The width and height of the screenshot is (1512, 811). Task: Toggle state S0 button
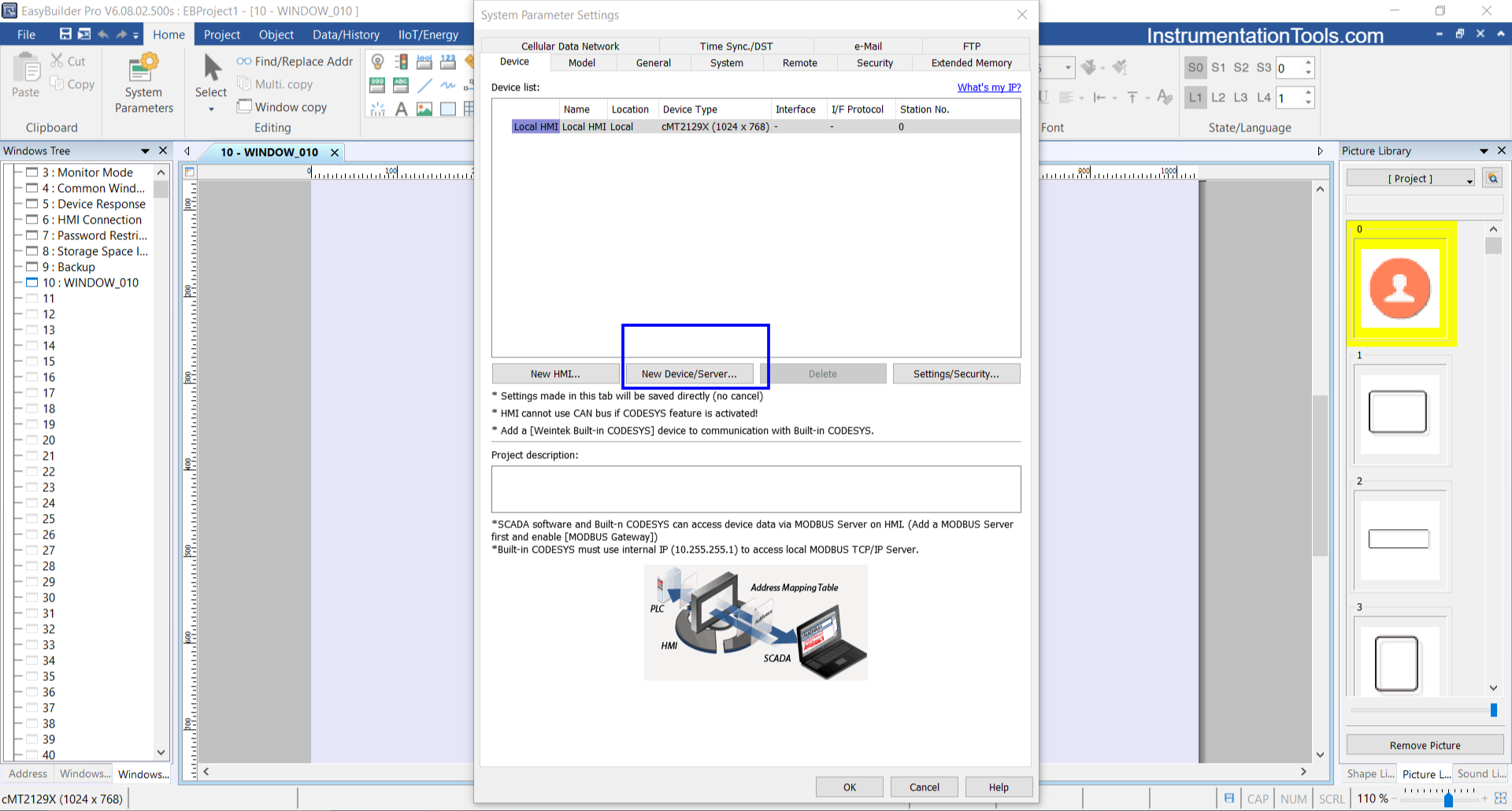[x=1195, y=68]
